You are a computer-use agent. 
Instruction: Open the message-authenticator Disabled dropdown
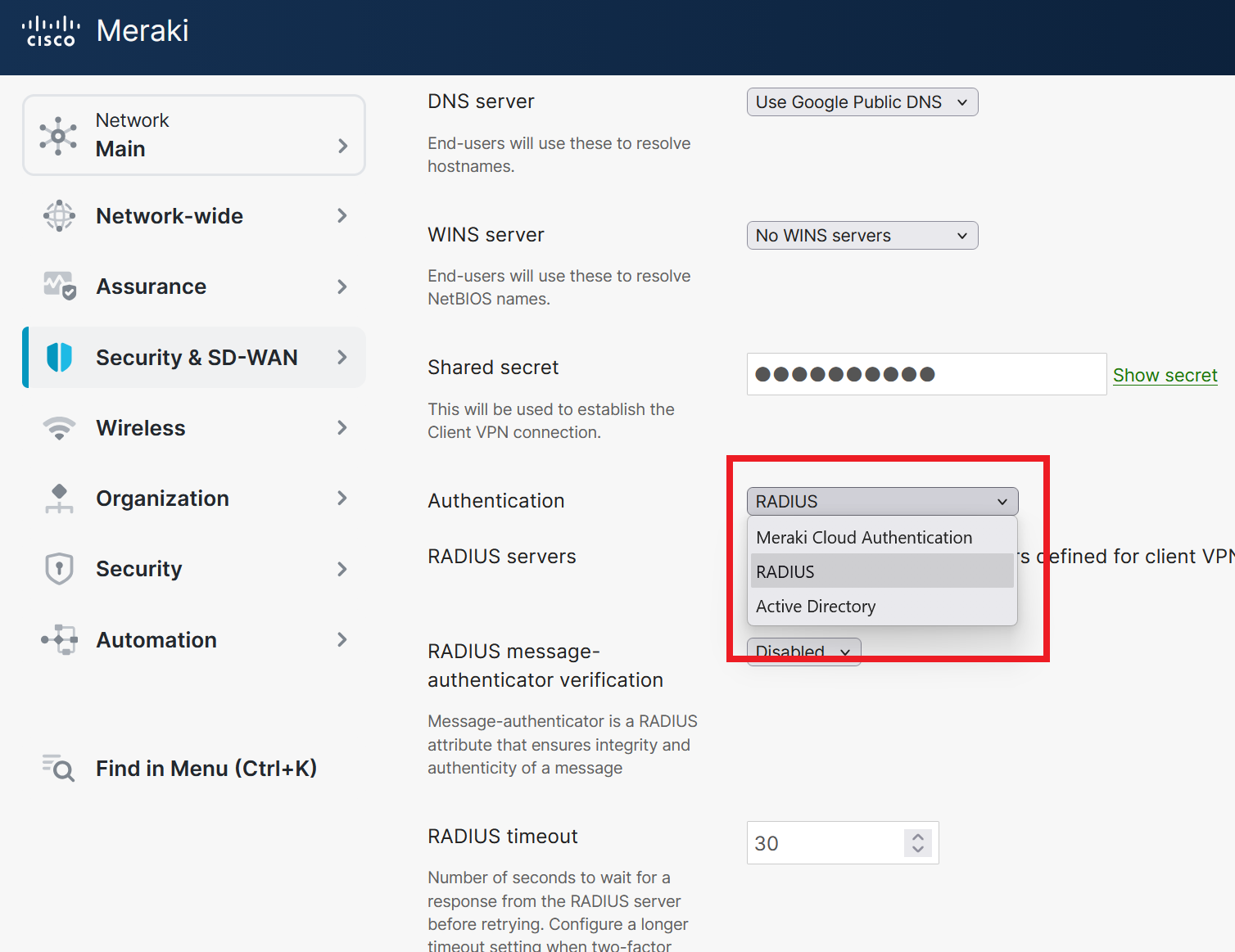(803, 652)
